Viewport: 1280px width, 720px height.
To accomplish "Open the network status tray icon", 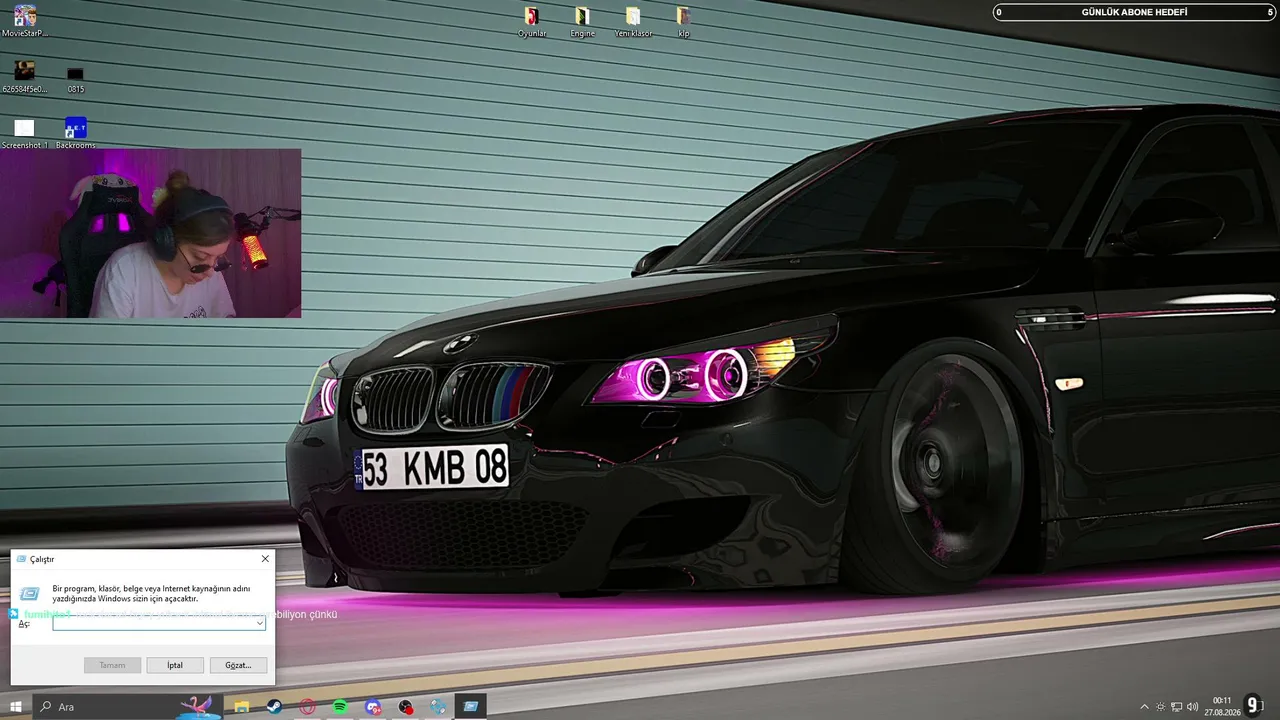I will [1177, 707].
